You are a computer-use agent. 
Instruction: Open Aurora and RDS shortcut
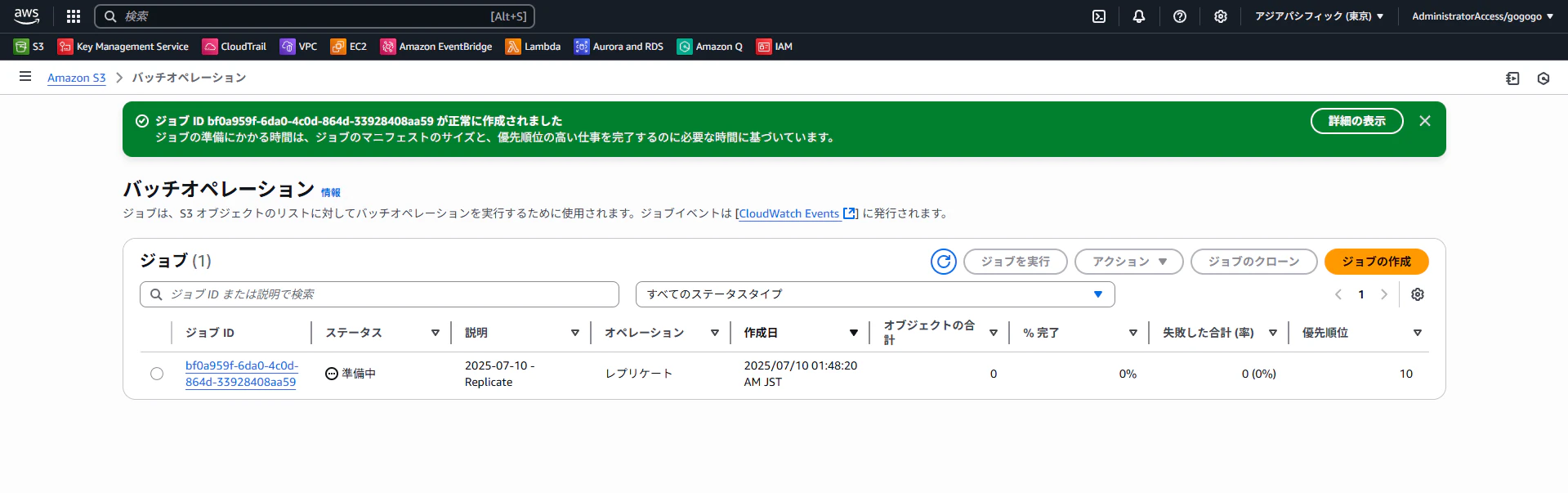point(619,47)
